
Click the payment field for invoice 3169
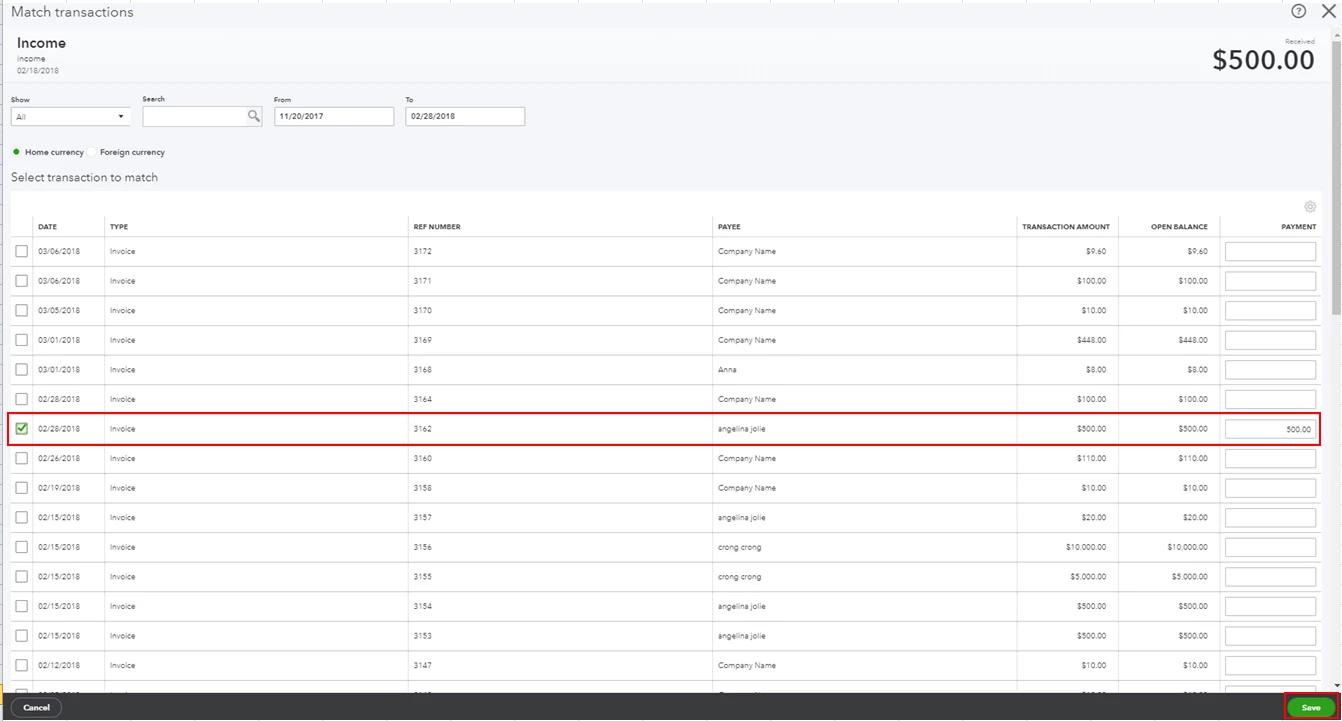pyautogui.click(x=1270, y=340)
